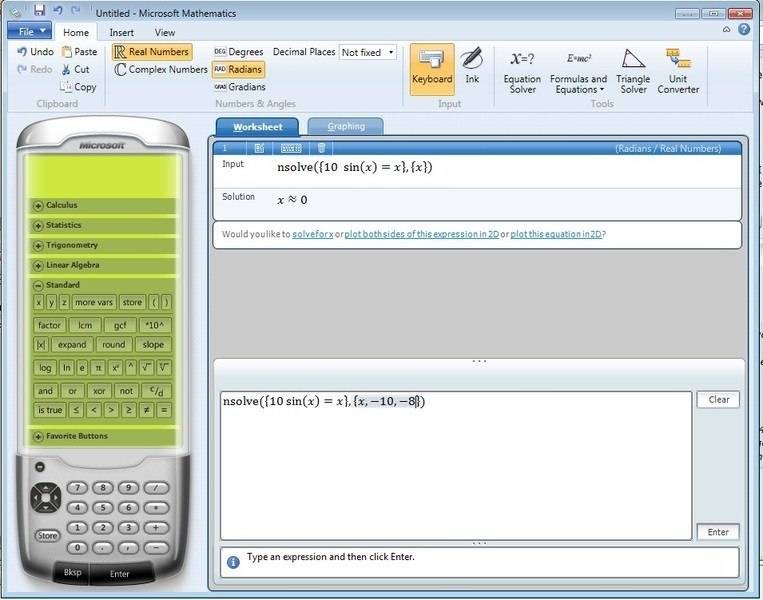Click the 'expand' calculator button

coord(72,345)
